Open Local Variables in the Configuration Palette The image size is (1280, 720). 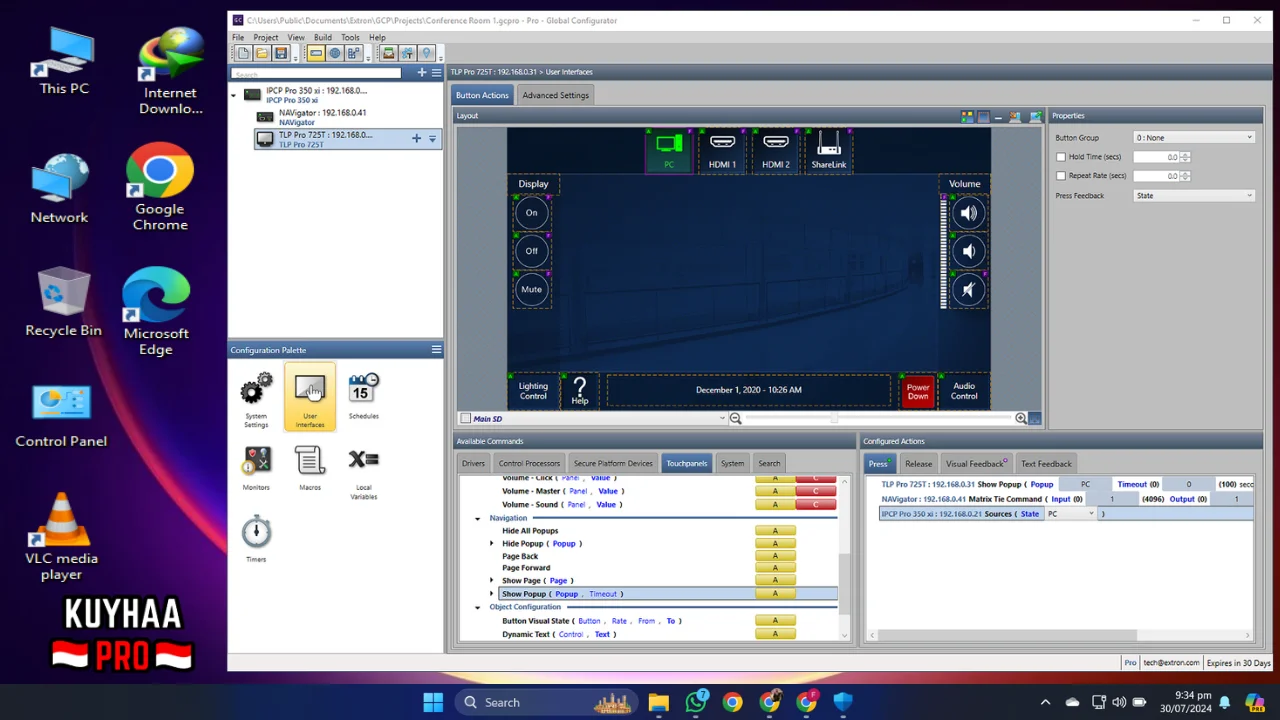(x=364, y=472)
